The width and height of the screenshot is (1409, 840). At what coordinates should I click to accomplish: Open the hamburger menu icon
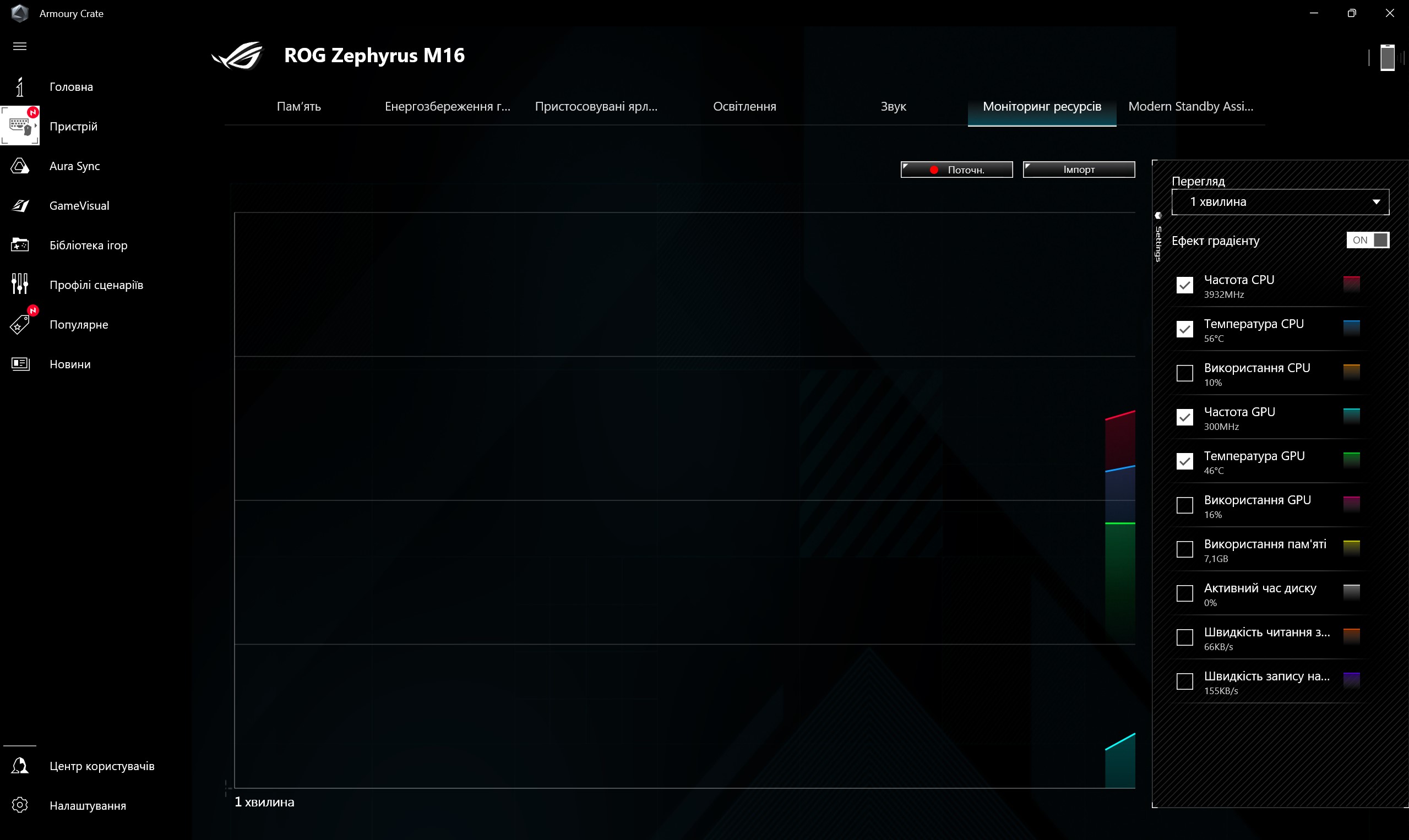pyautogui.click(x=20, y=46)
